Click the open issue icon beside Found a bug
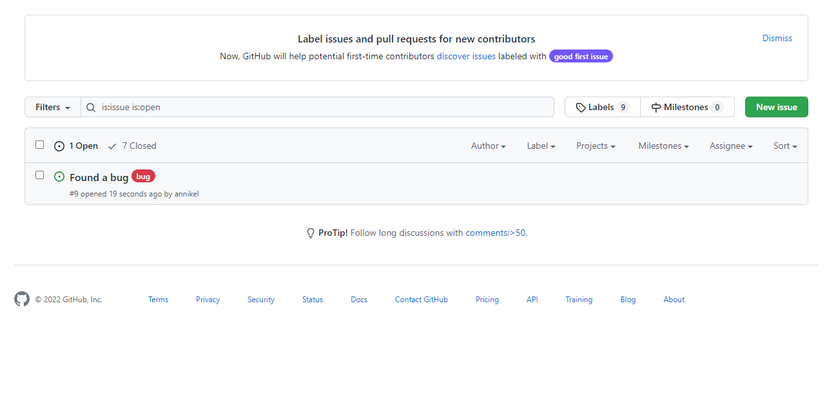 pyautogui.click(x=60, y=177)
